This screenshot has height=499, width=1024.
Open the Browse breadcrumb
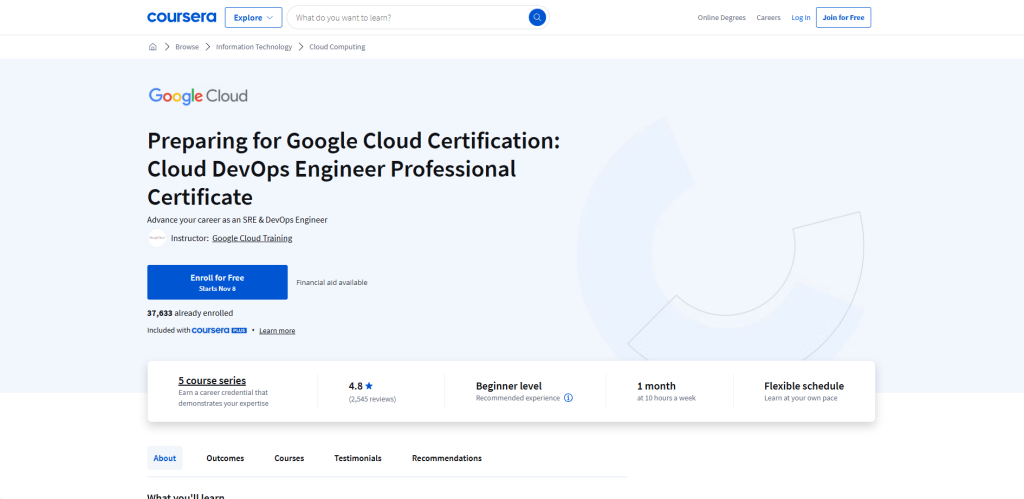(187, 47)
